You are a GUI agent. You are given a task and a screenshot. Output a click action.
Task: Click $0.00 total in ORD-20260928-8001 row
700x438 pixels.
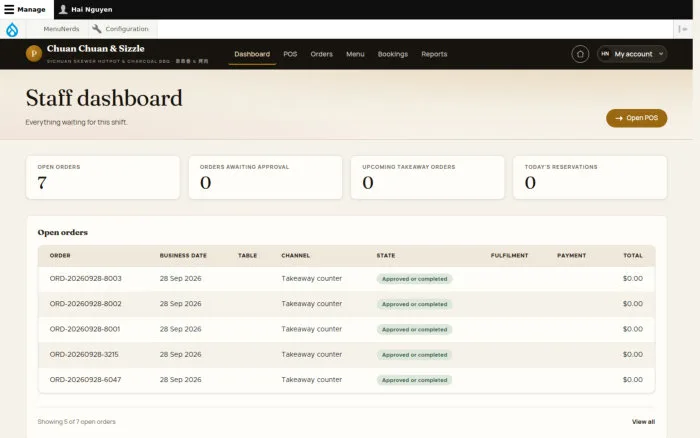633,329
